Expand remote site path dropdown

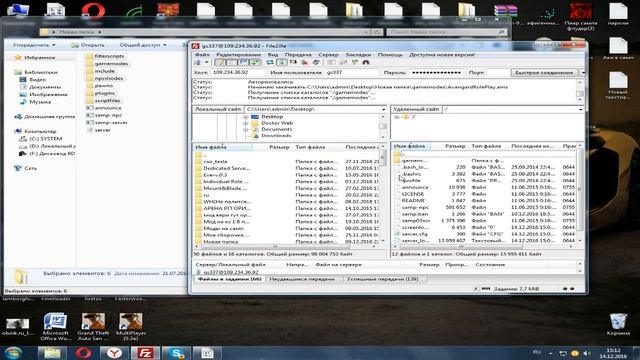[x=580, y=109]
